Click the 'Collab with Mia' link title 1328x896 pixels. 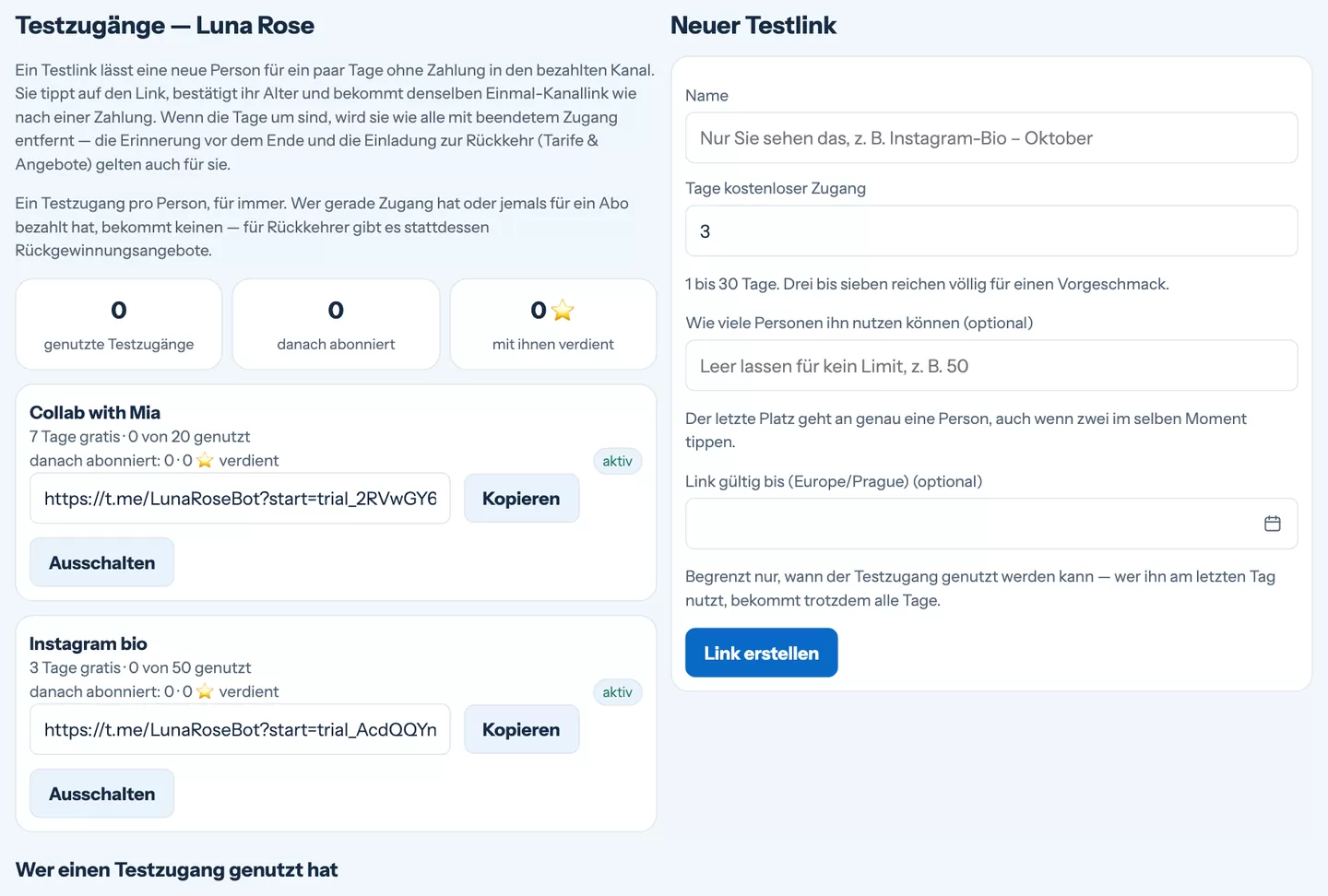[x=95, y=412]
